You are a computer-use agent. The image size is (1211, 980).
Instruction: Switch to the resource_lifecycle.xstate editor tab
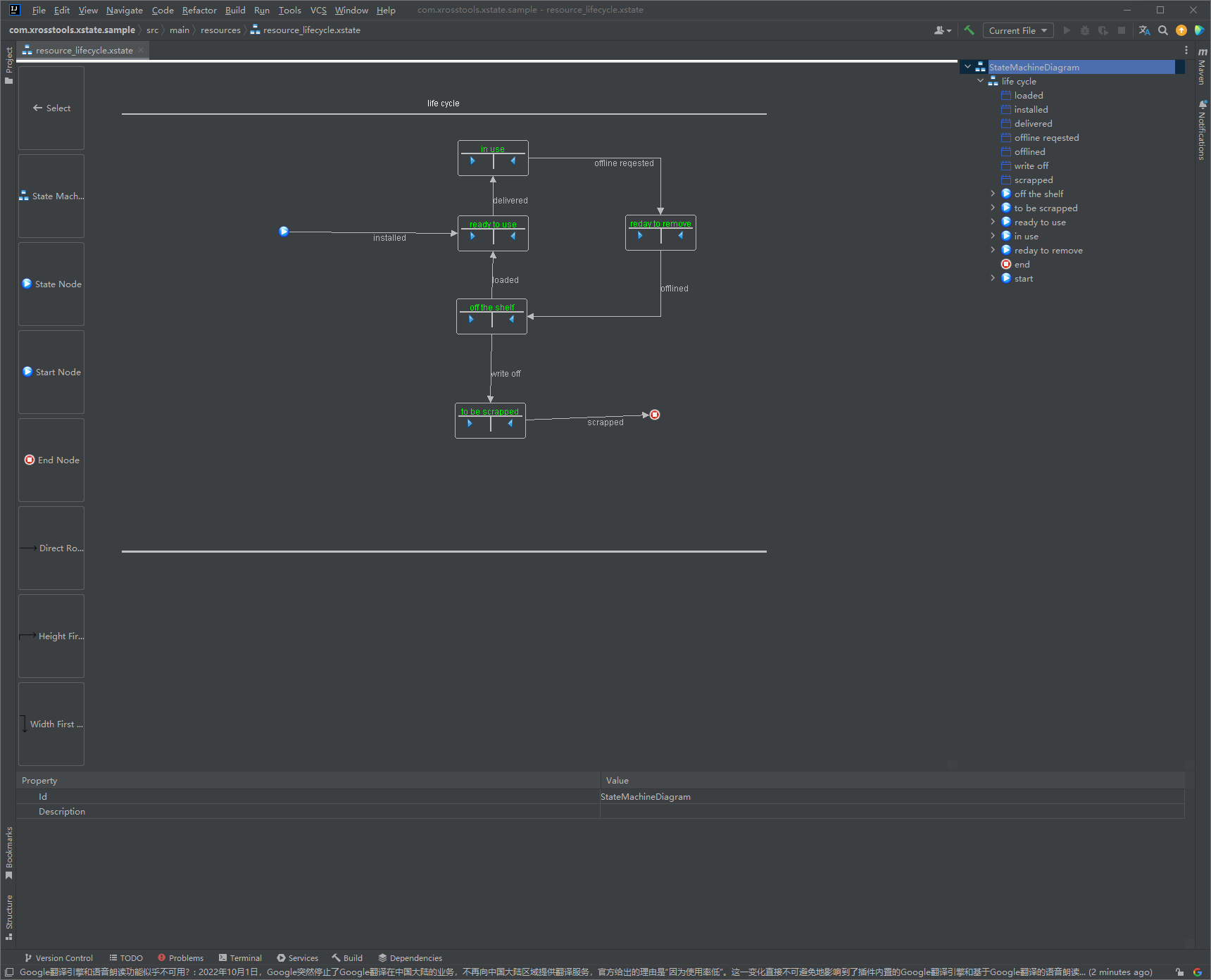(84, 50)
